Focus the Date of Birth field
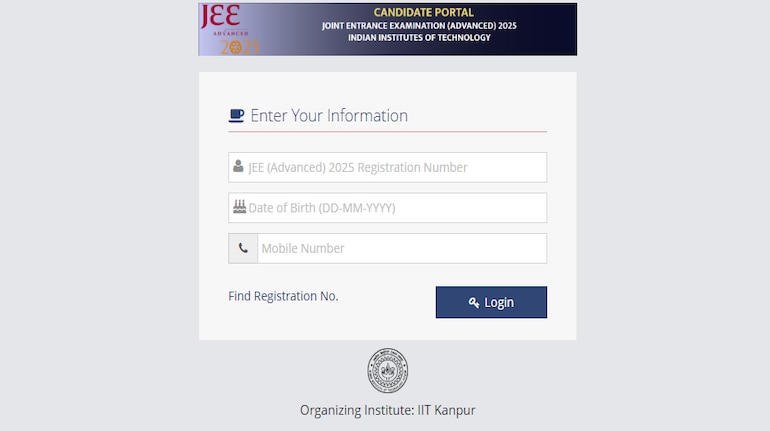This screenshot has height=431, width=770. coord(395,208)
